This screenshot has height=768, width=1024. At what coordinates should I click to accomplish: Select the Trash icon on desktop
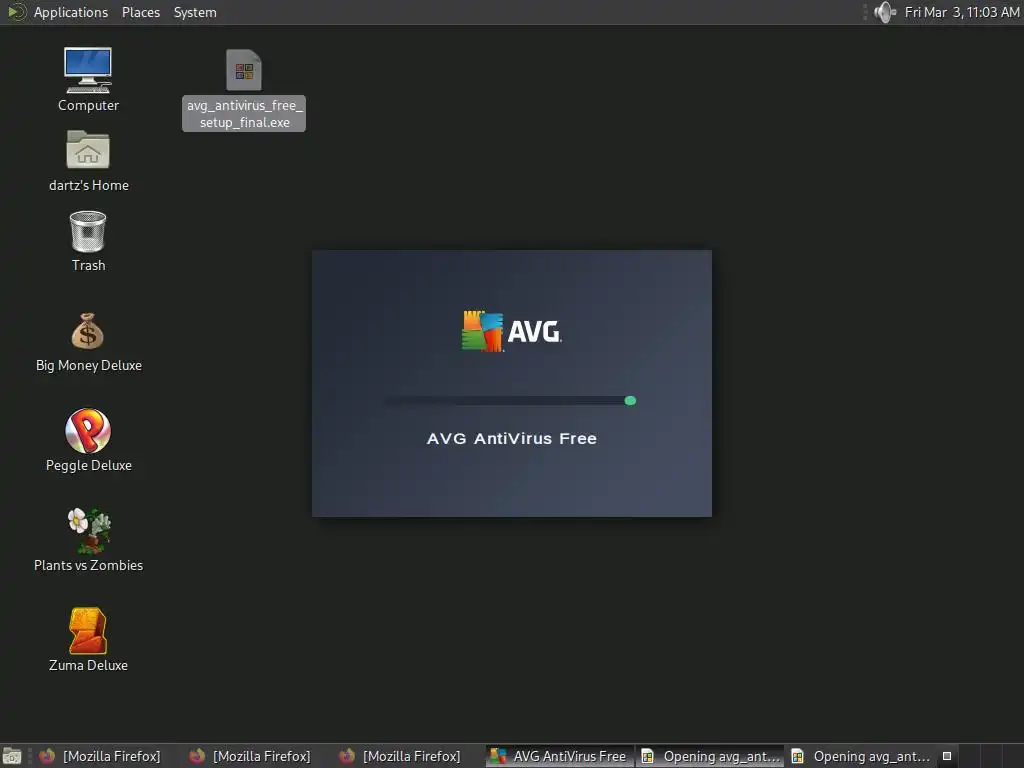[88, 231]
